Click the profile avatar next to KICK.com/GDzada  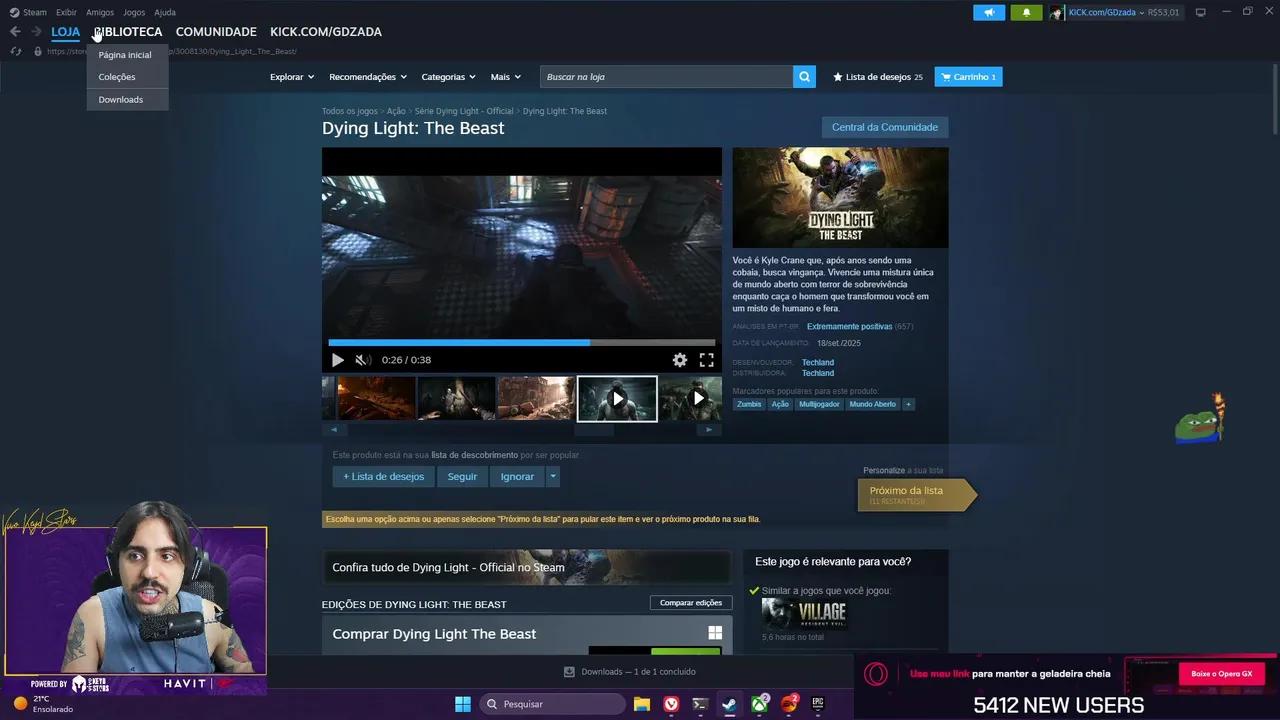pyautogui.click(x=1056, y=13)
